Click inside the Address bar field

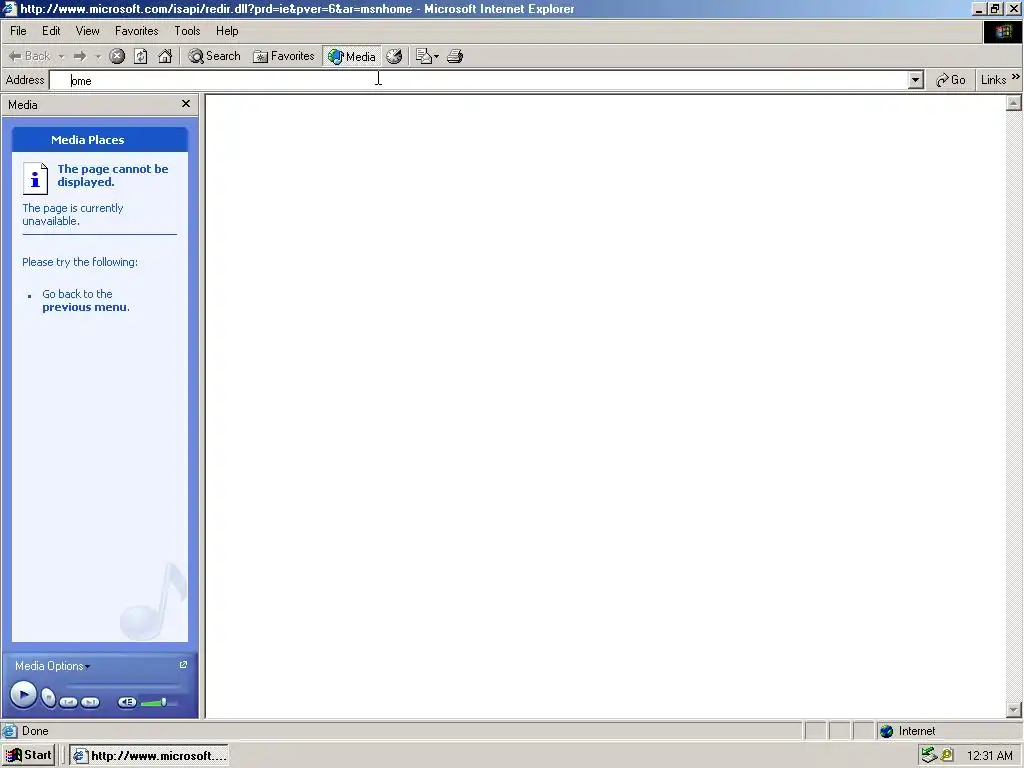(x=480, y=80)
